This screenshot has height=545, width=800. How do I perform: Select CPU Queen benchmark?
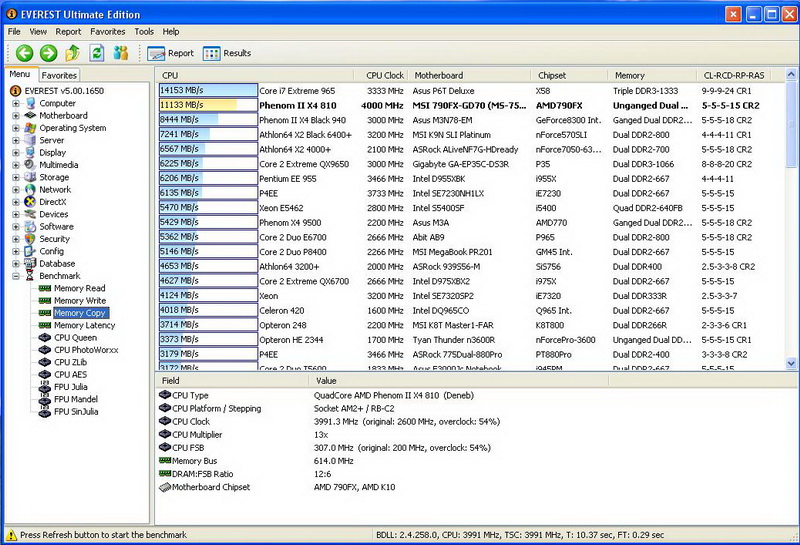[x=76, y=337]
